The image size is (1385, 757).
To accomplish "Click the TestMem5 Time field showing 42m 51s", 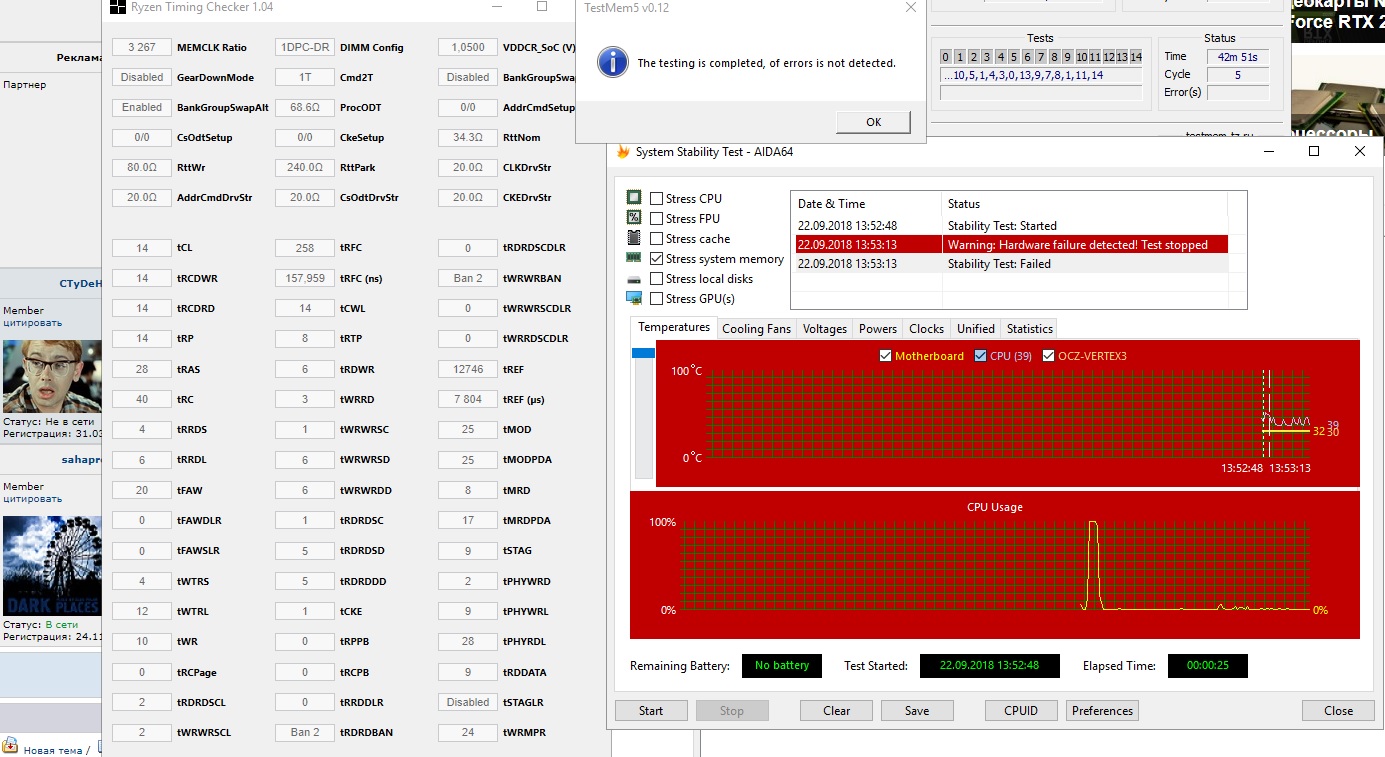I will click(1237, 57).
